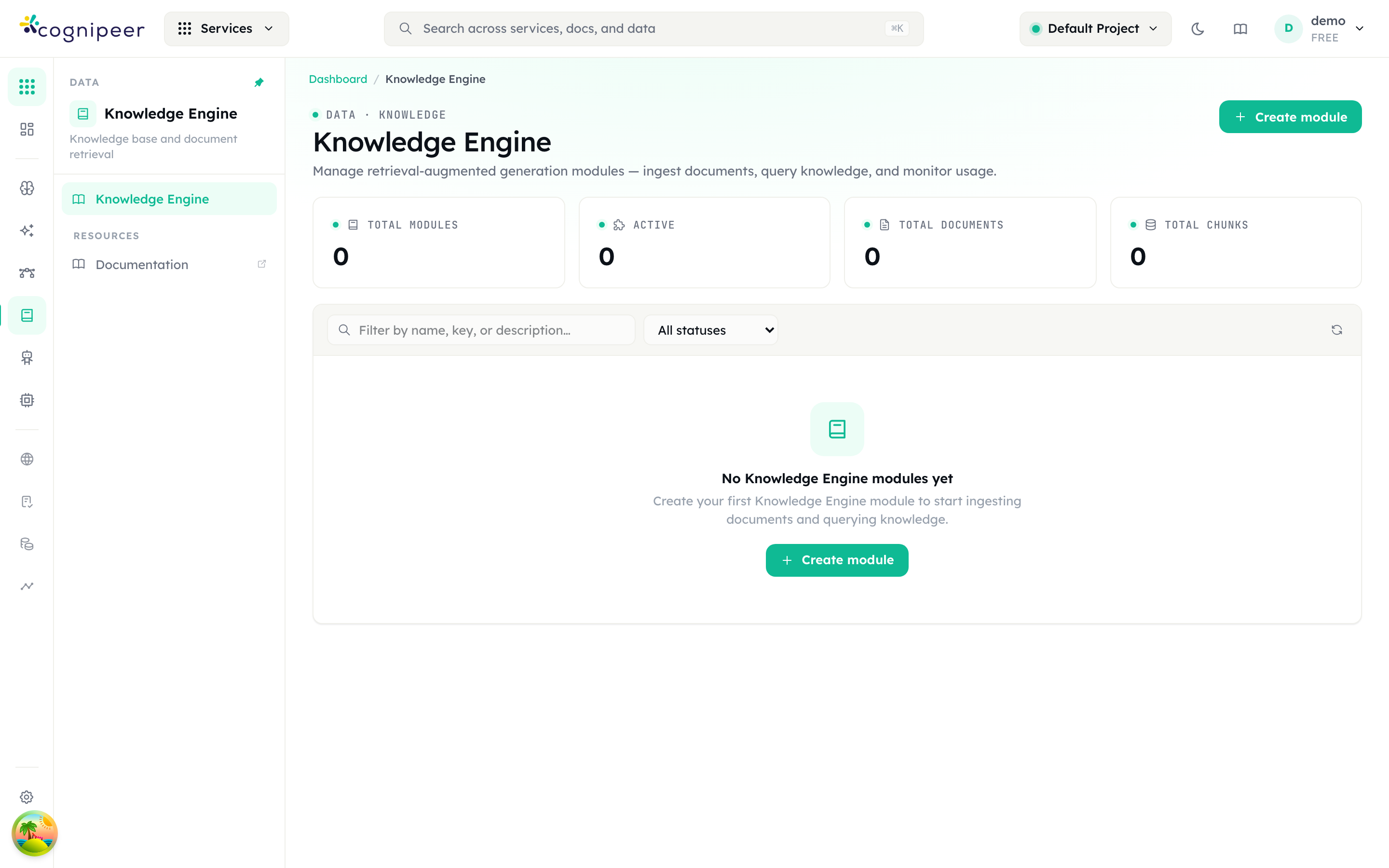Focus the global search field
Viewport: 1389px width, 868px height.
pyautogui.click(x=654, y=29)
